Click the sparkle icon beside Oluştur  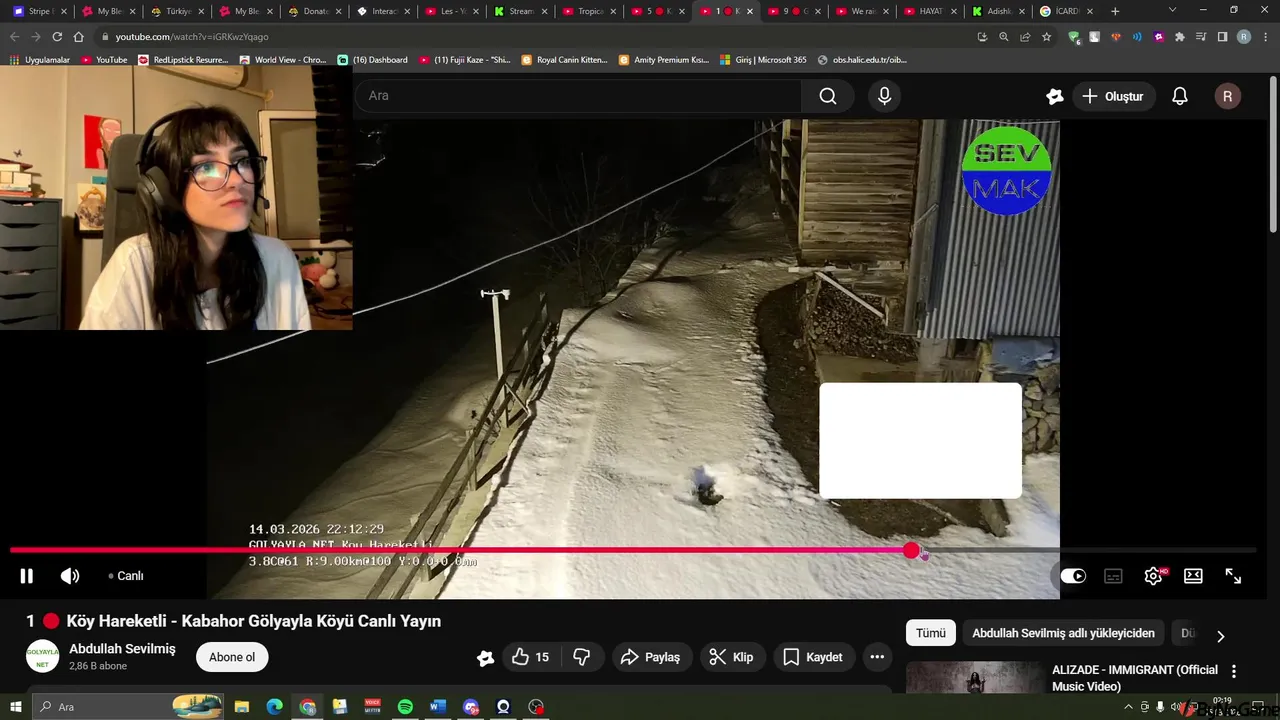[1054, 96]
